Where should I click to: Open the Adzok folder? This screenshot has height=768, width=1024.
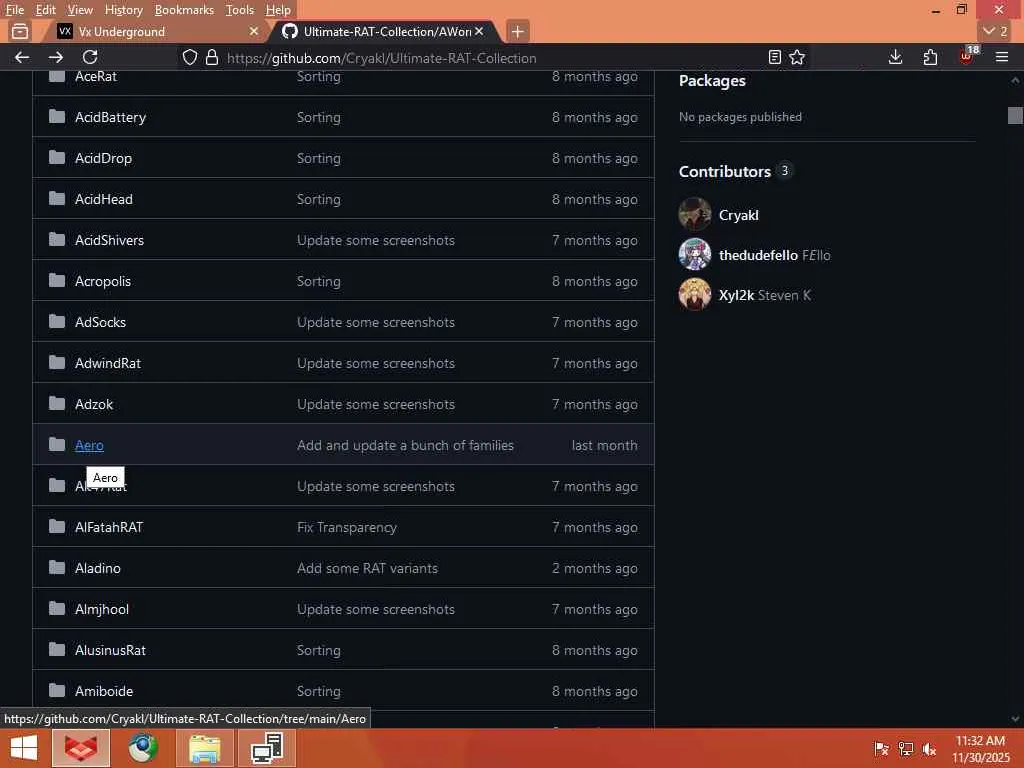click(94, 404)
